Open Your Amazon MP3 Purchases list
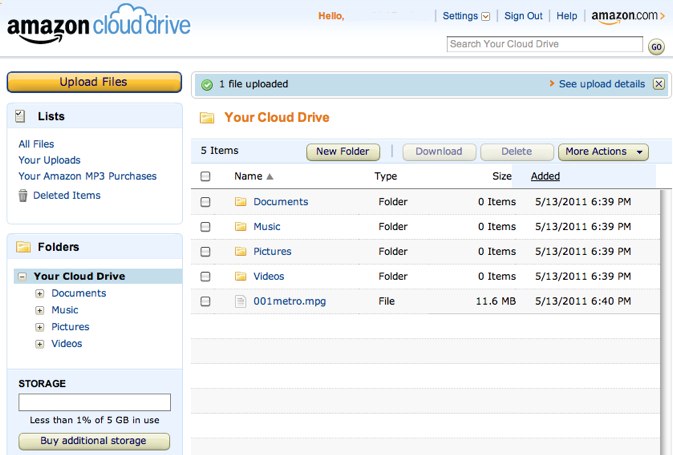This screenshot has height=455, width=673. [x=87, y=176]
